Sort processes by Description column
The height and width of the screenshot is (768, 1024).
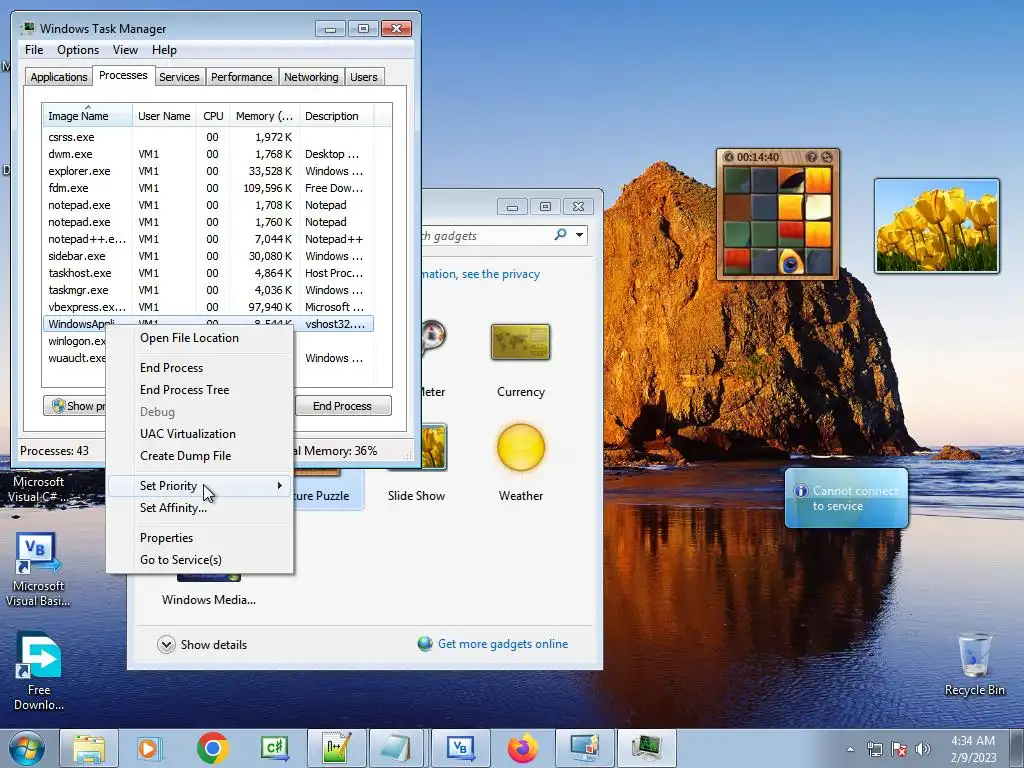click(x=336, y=116)
